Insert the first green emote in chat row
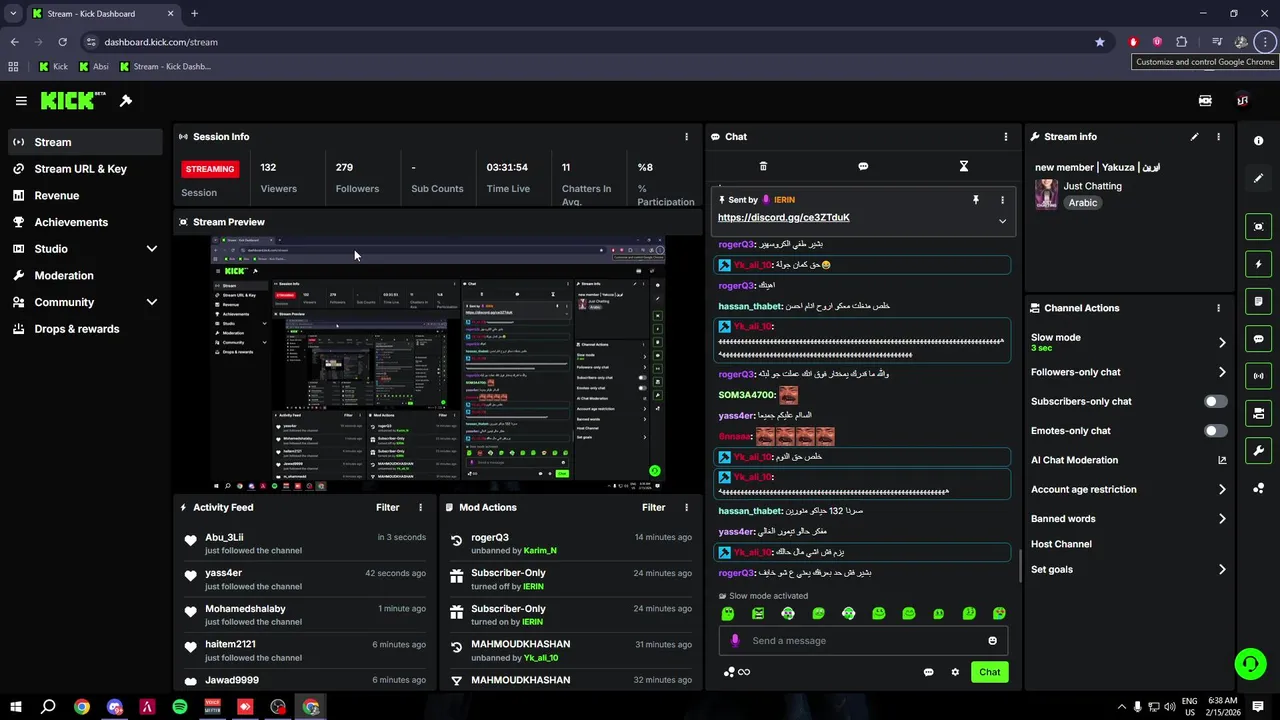The height and width of the screenshot is (720, 1280). 728,614
